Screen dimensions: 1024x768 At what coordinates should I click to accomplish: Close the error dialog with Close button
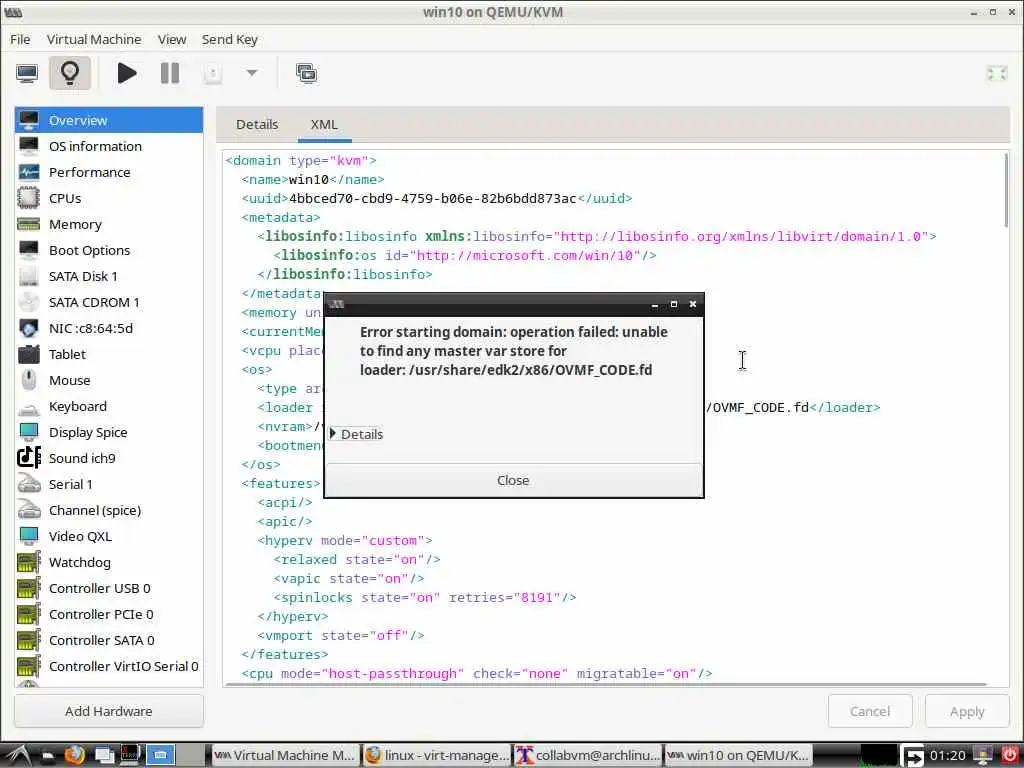pyautogui.click(x=513, y=480)
